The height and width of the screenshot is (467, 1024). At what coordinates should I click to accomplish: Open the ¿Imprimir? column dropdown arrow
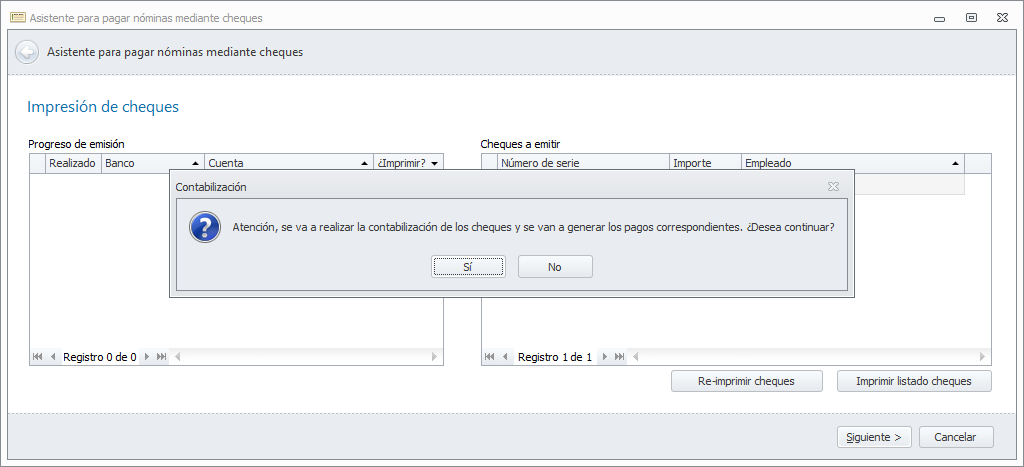click(x=434, y=163)
